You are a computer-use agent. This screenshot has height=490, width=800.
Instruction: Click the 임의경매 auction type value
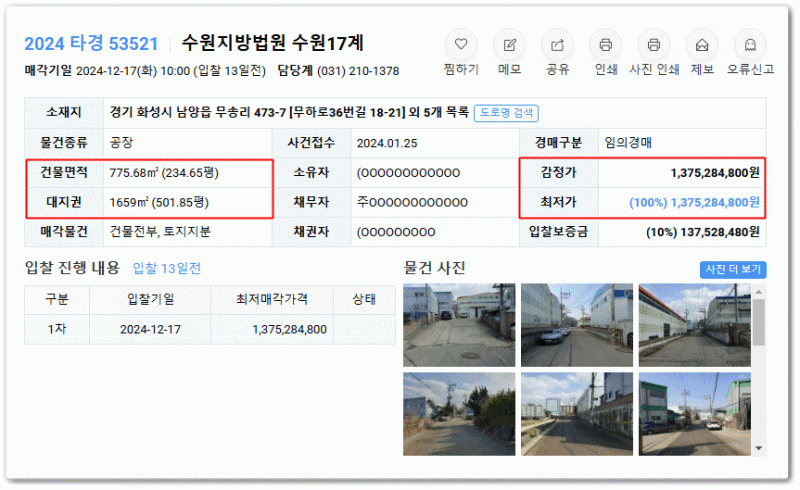(628, 143)
